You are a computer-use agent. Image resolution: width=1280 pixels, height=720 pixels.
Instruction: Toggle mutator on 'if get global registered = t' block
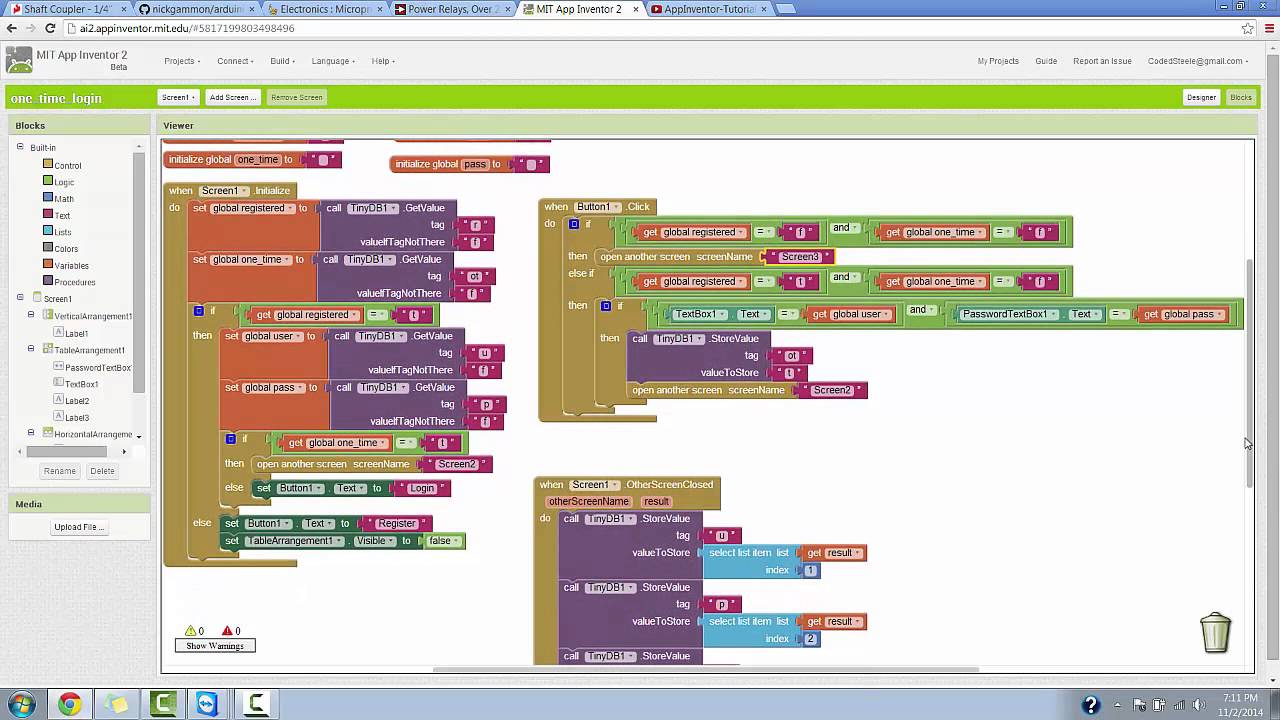click(198, 311)
